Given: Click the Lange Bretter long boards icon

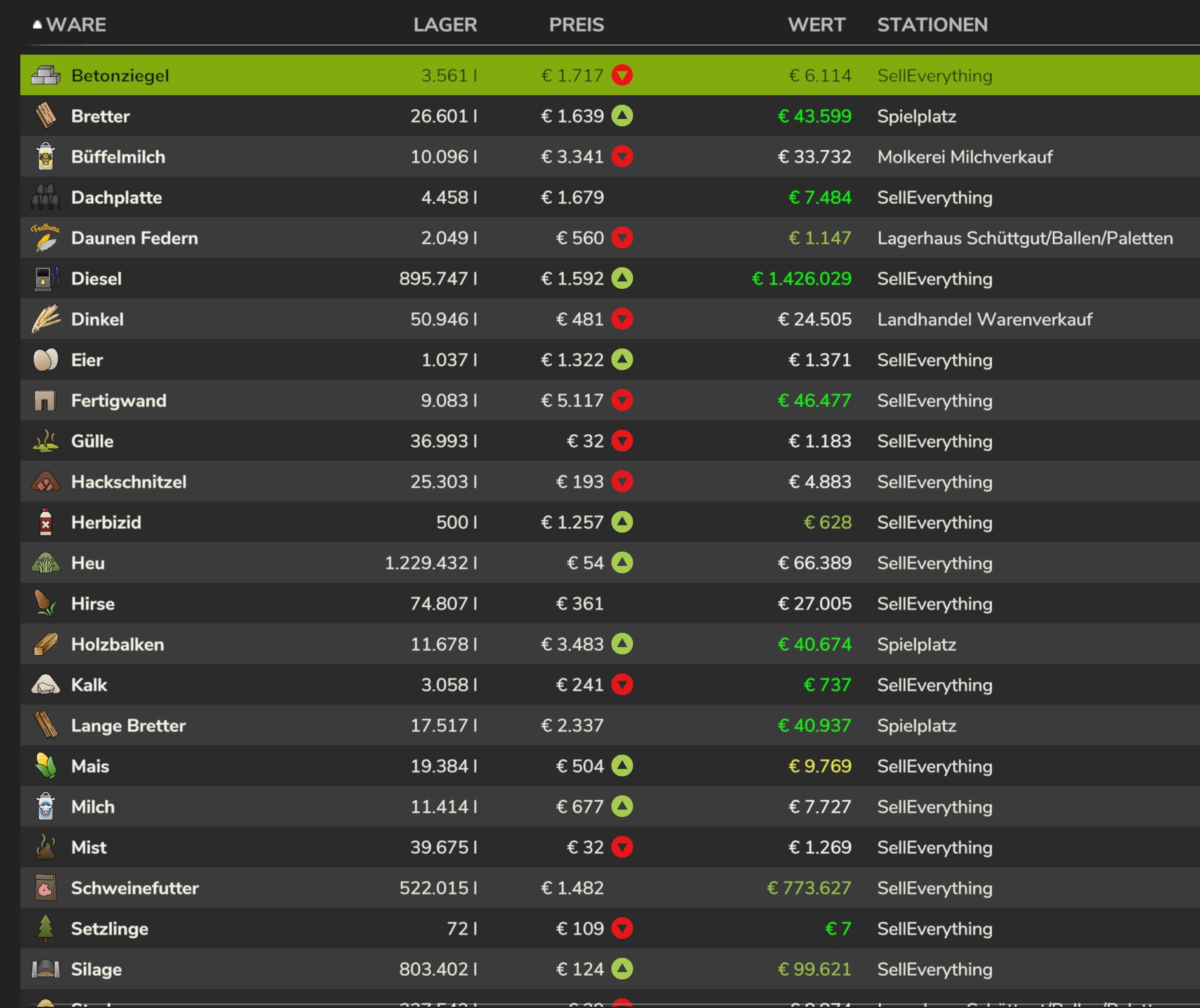Looking at the screenshot, I should [x=46, y=726].
